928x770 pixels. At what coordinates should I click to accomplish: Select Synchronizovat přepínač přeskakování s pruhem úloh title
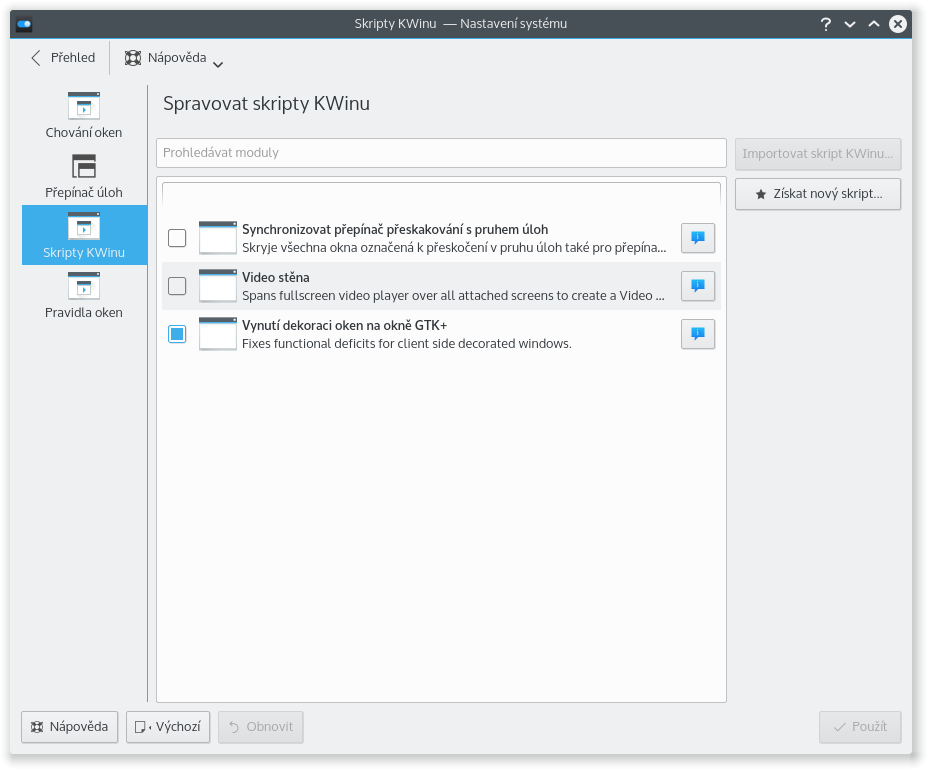coord(395,229)
